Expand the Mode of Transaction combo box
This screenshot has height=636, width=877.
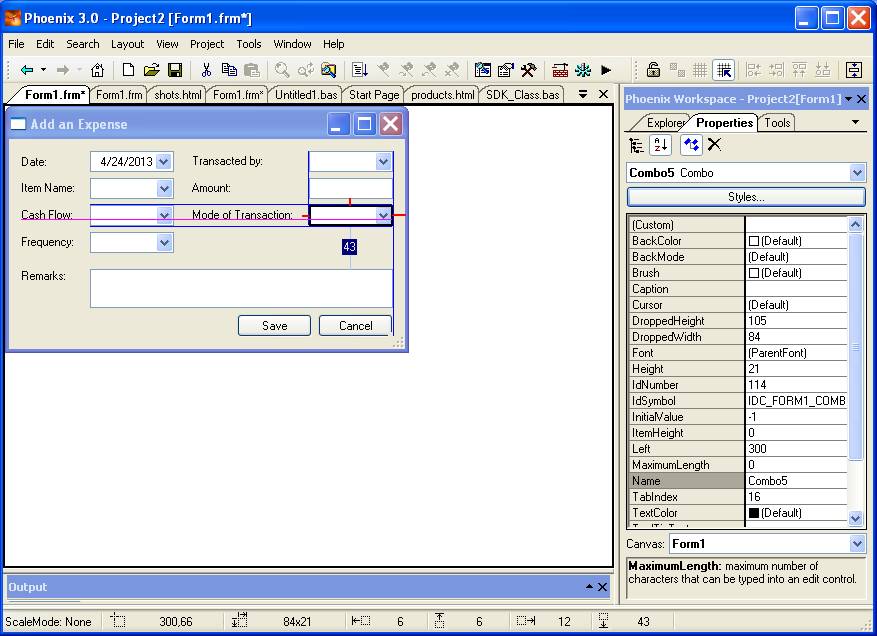coord(383,215)
